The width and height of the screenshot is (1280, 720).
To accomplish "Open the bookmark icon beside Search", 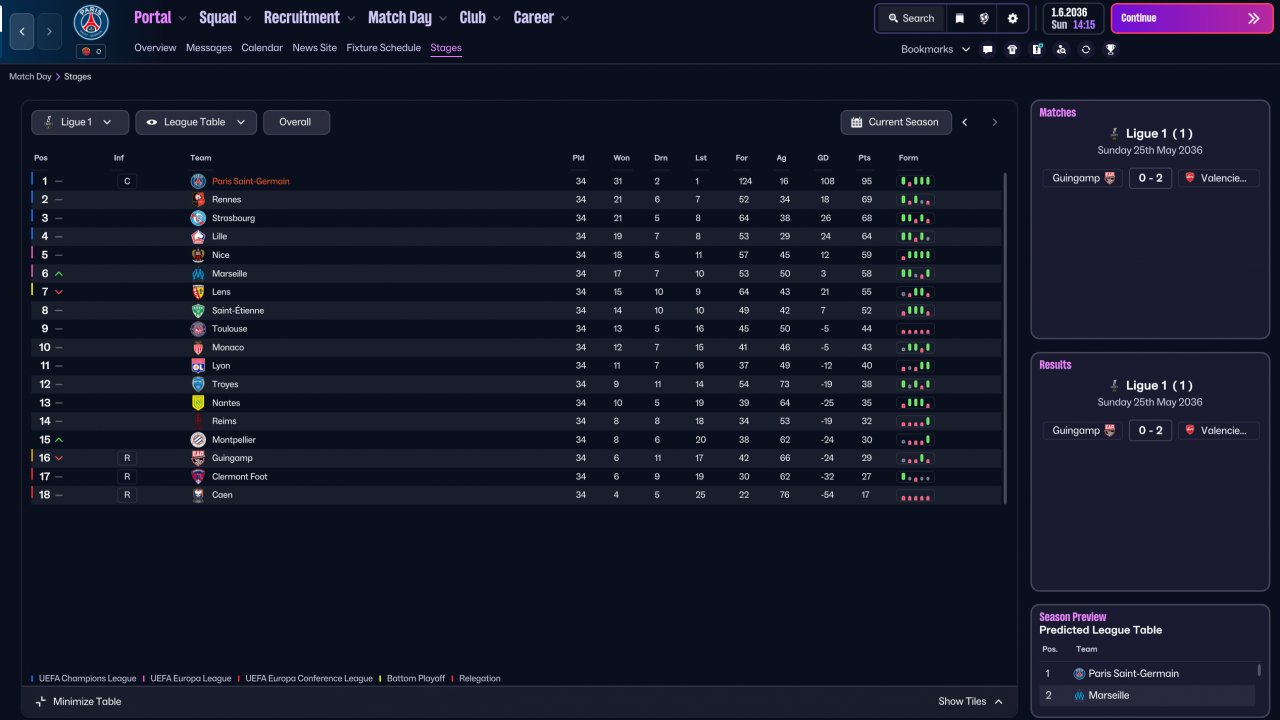I will coord(960,18).
